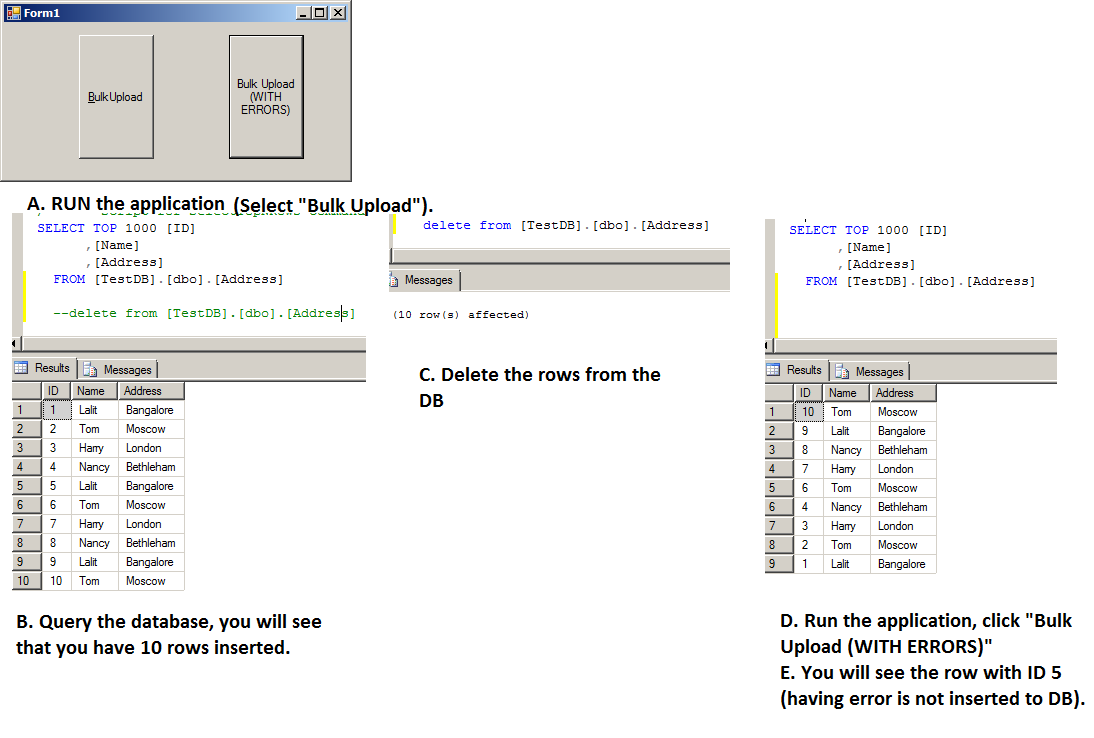Click row header 9 of the nine-row grid

[x=779, y=564]
